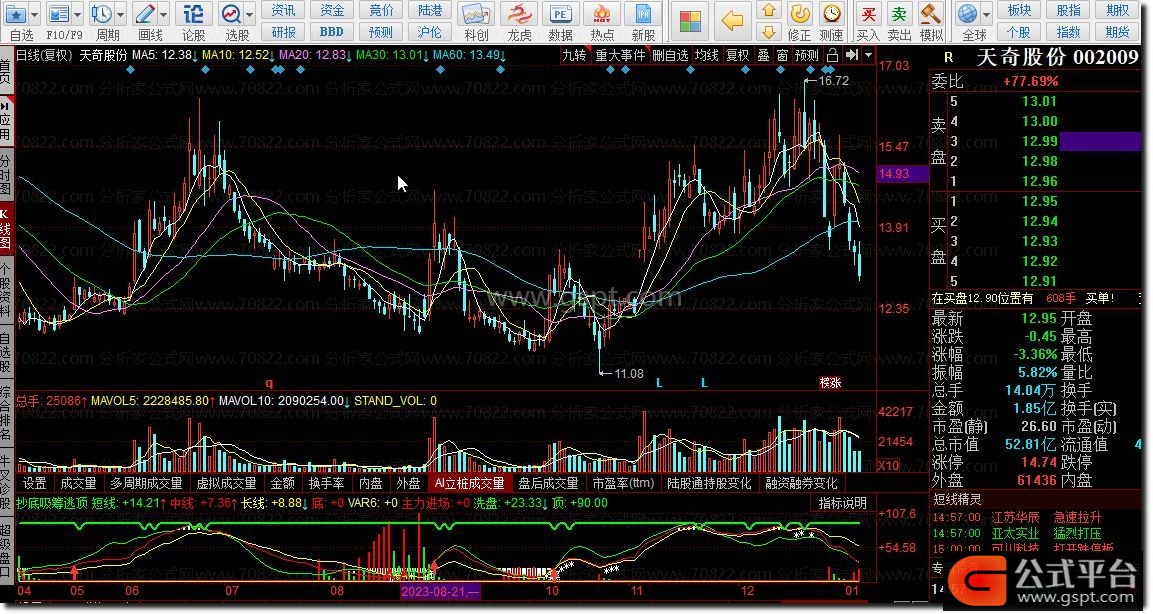Select the AI立桩成交量 indicator tab
This screenshot has width=1153, height=614.
[469, 483]
